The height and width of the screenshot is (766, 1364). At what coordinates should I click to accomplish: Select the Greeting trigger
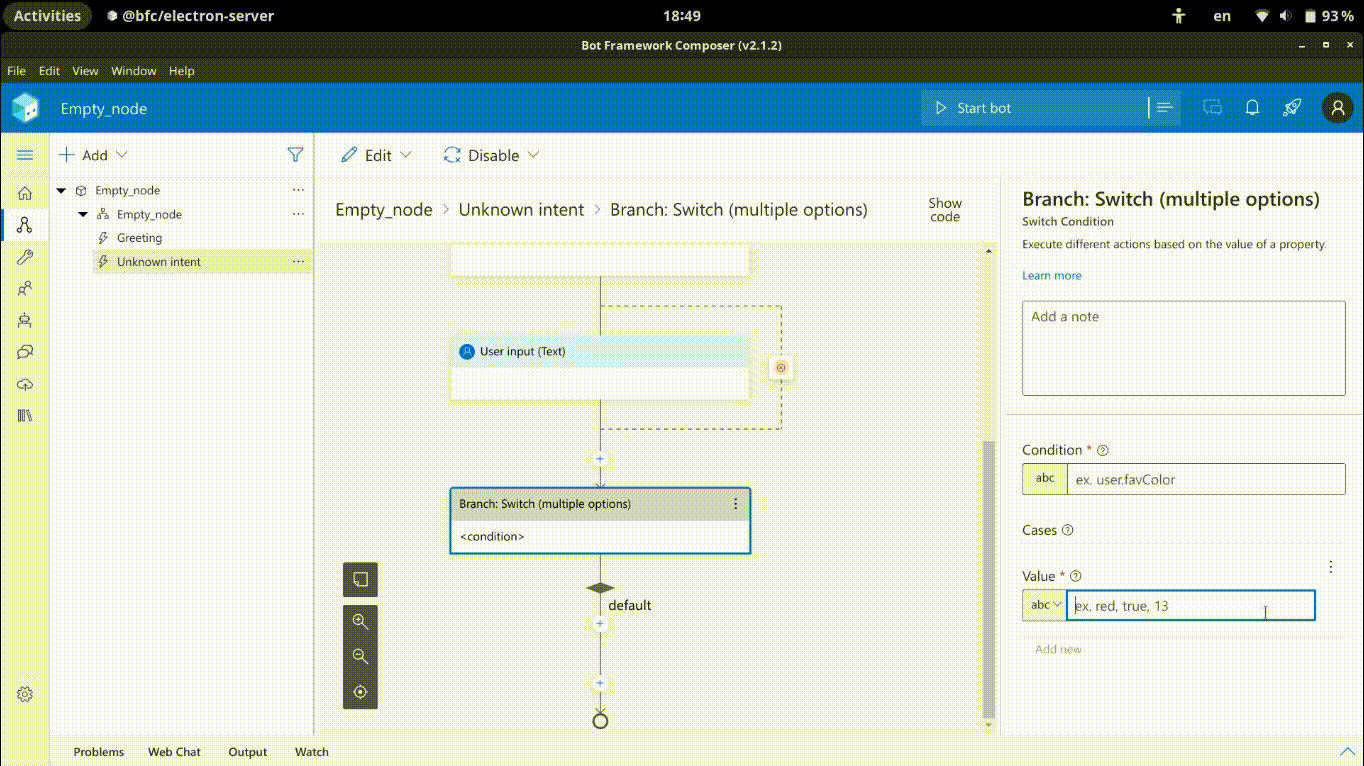pyautogui.click(x=139, y=238)
